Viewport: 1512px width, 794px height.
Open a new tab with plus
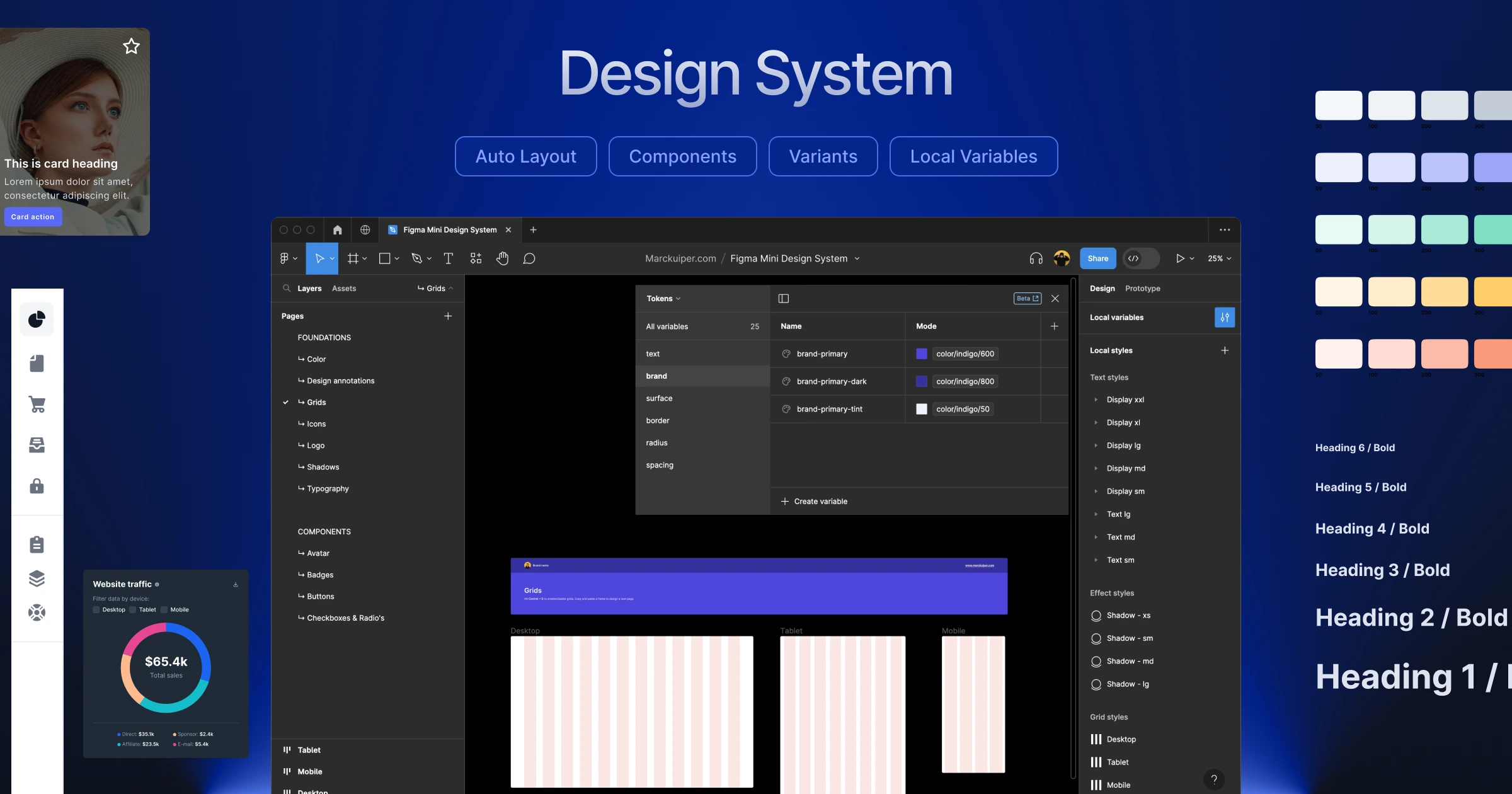tap(533, 230)
